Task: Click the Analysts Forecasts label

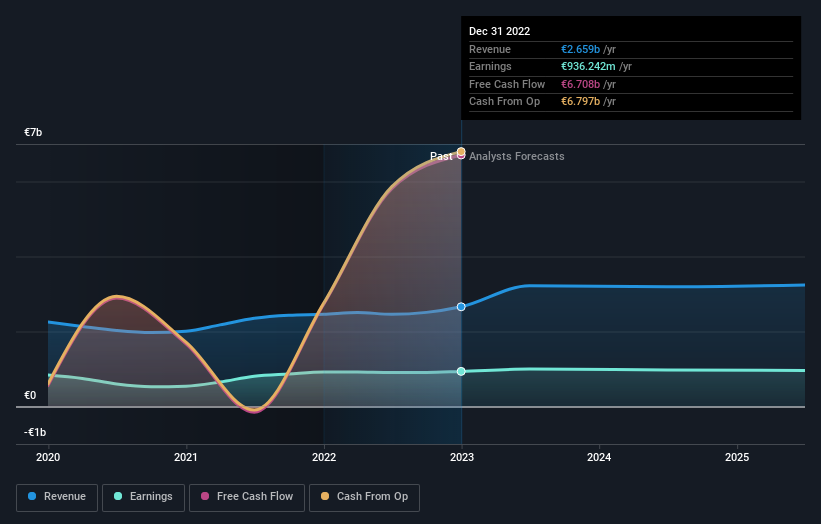Action: pyautogui.click(x=516, y=156)
